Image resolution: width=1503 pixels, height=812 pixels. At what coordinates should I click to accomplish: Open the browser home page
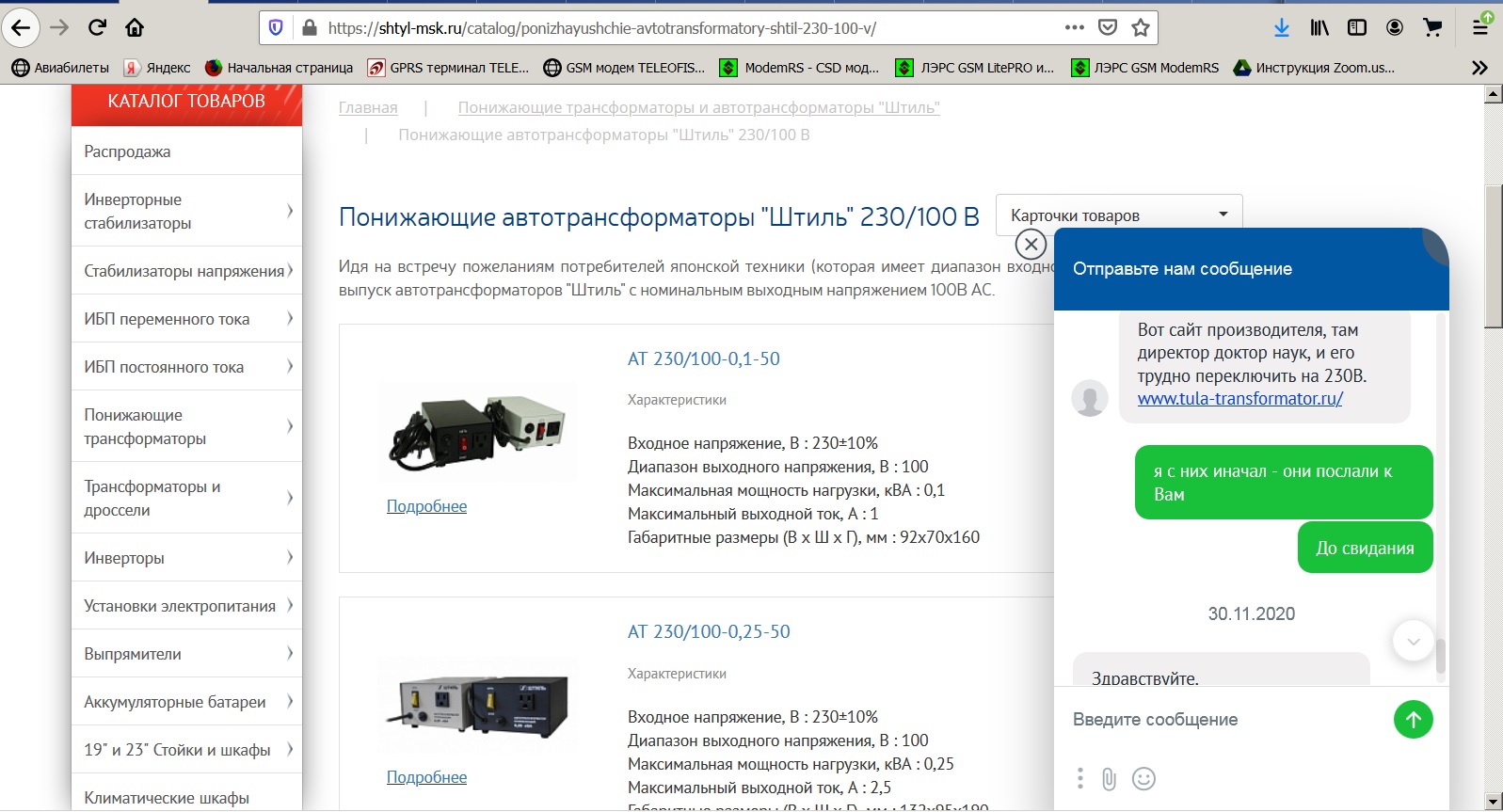click(135, 27)
